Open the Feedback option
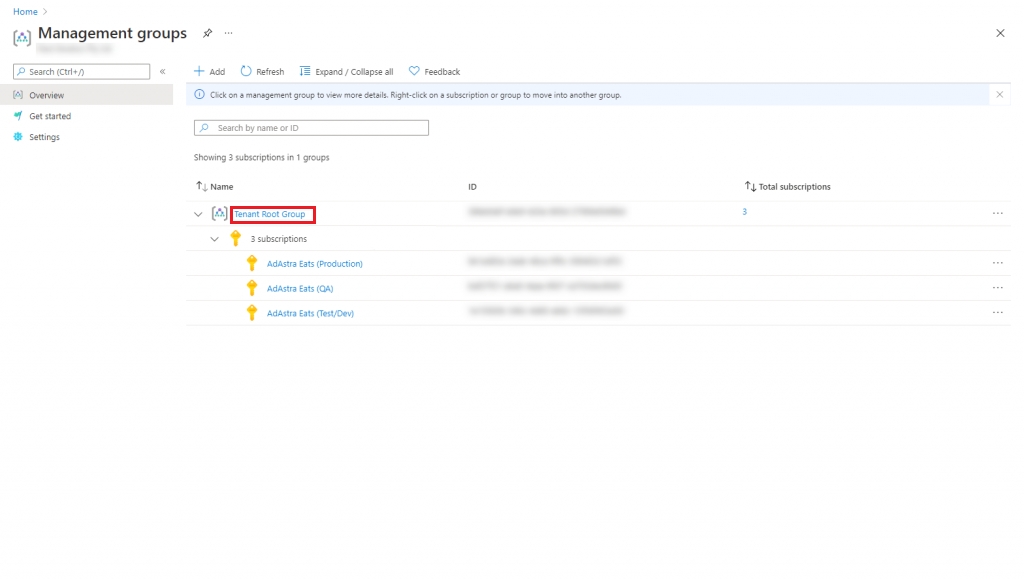The image size is (1024, 580). (435, 72)
